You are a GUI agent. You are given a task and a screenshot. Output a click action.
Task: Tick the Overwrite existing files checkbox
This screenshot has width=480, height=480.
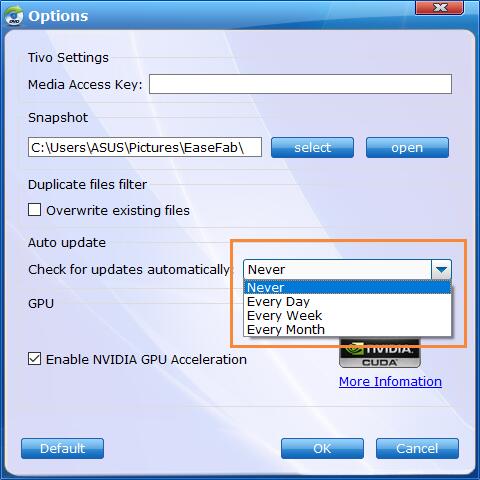pos(34,210)
